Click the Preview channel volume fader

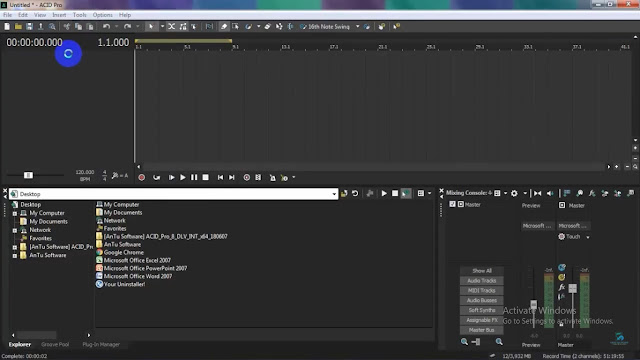pos(533,304)
